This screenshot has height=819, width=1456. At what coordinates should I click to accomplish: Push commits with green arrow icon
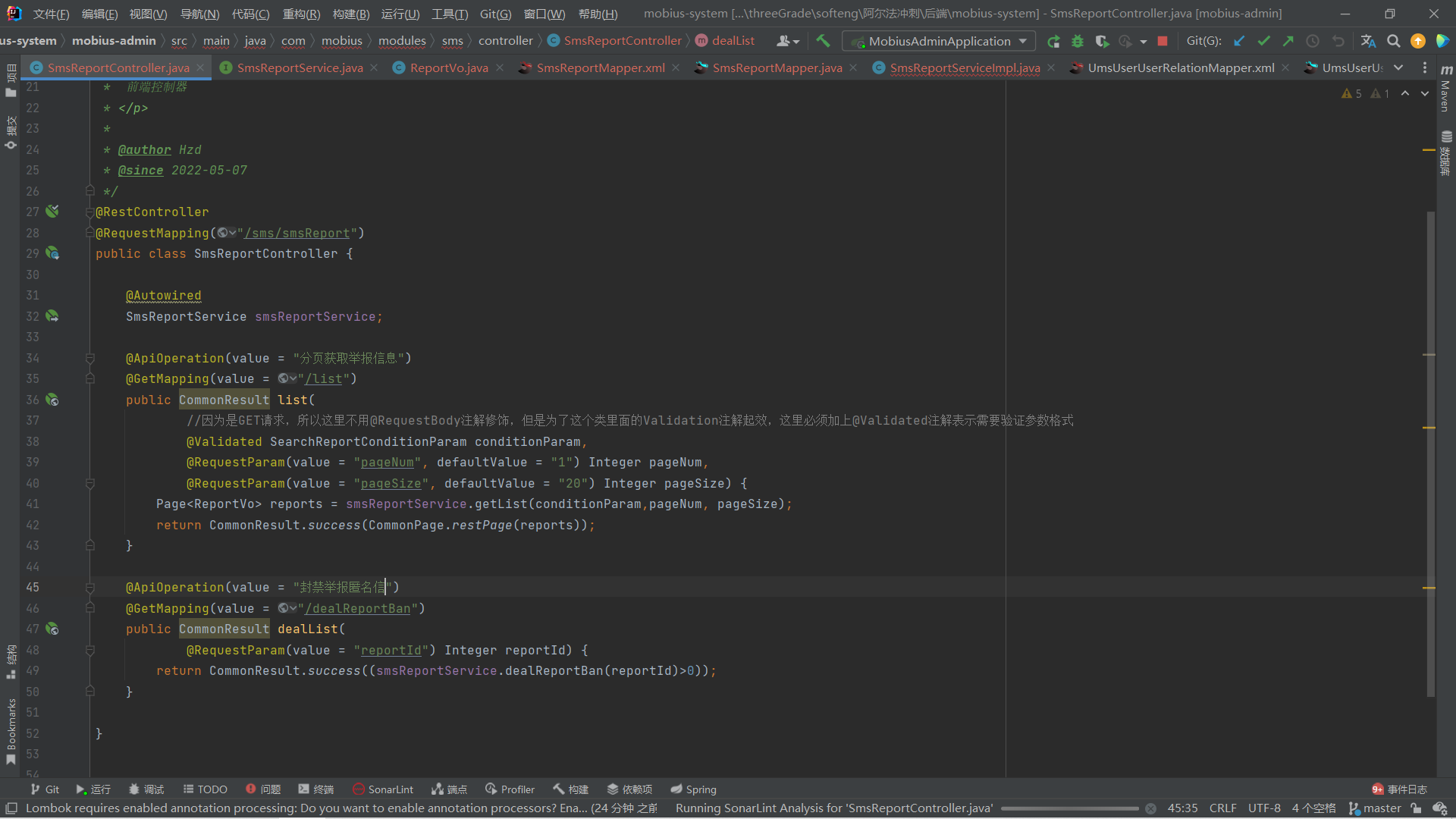[1288, 41]
